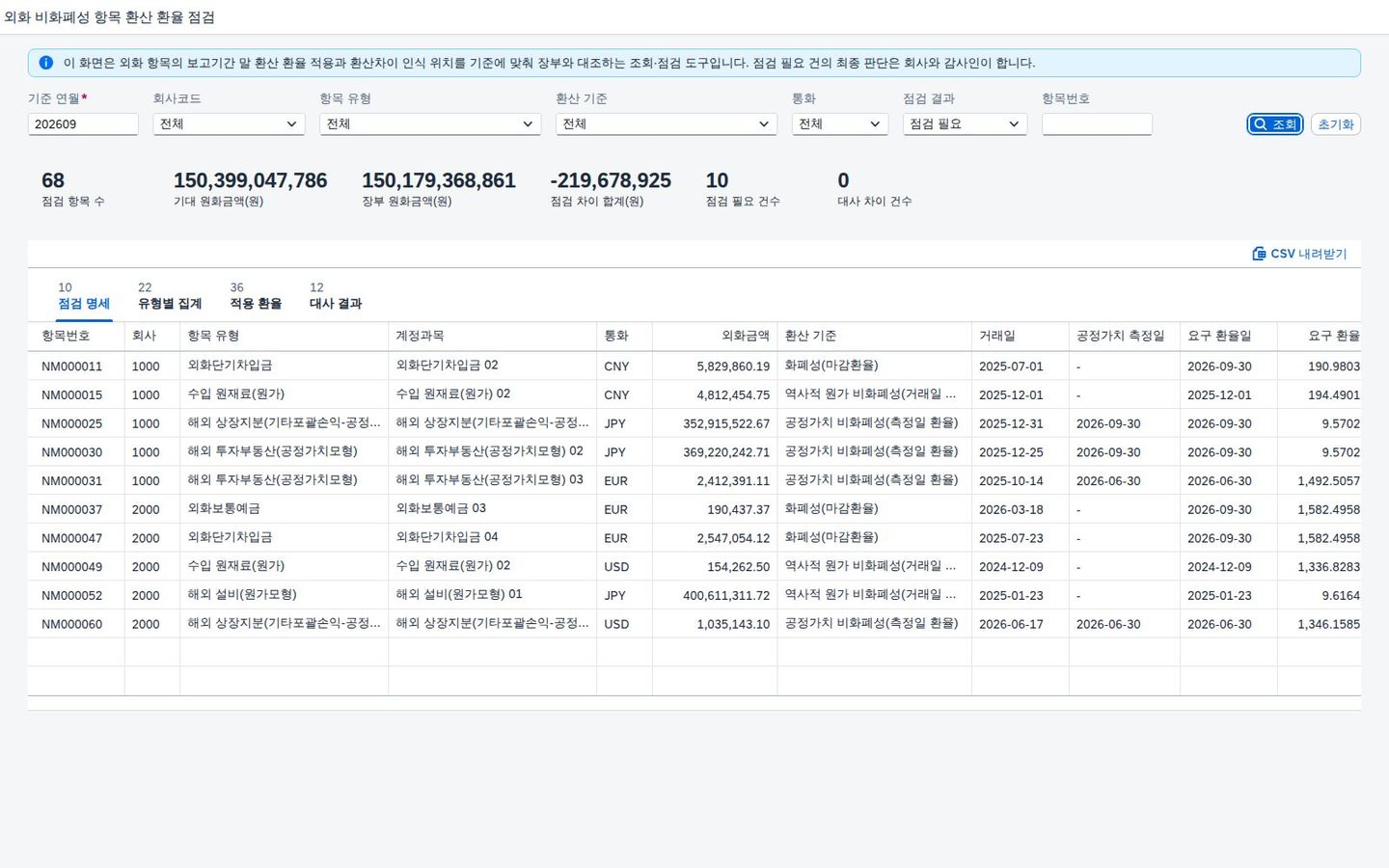Click the 외화금액 column header
The image size is (1389, 868).
(x=715, y=336)
